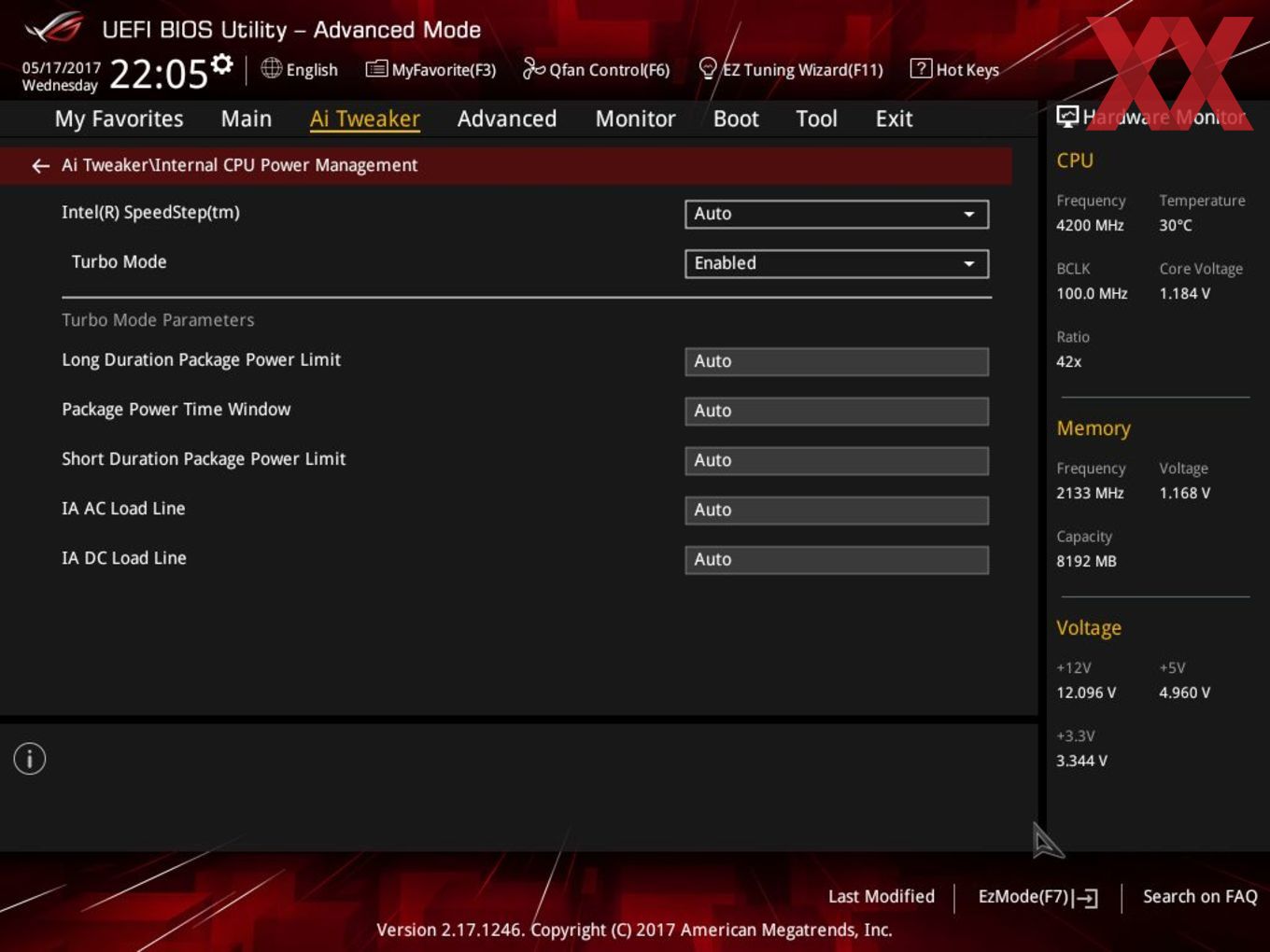Viewport: 1270px width, 952px height.
Task: Click the 05/17/2017 date text
Action: point(62,67)
